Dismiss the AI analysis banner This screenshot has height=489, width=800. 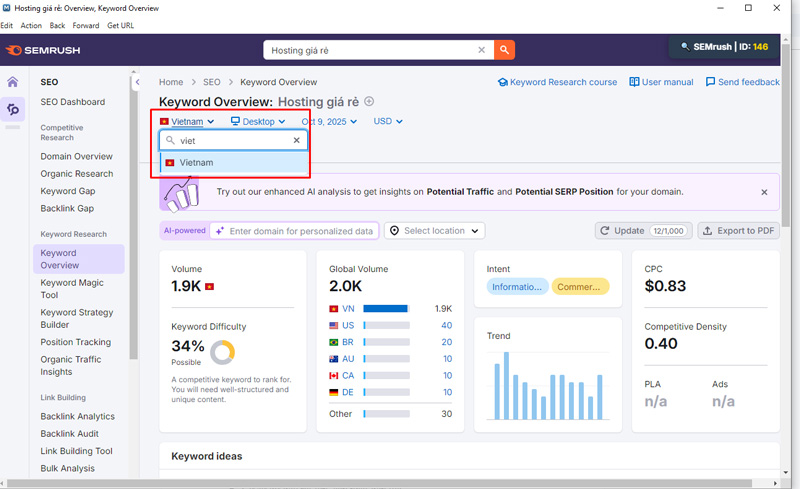click(x=764, y=192)
